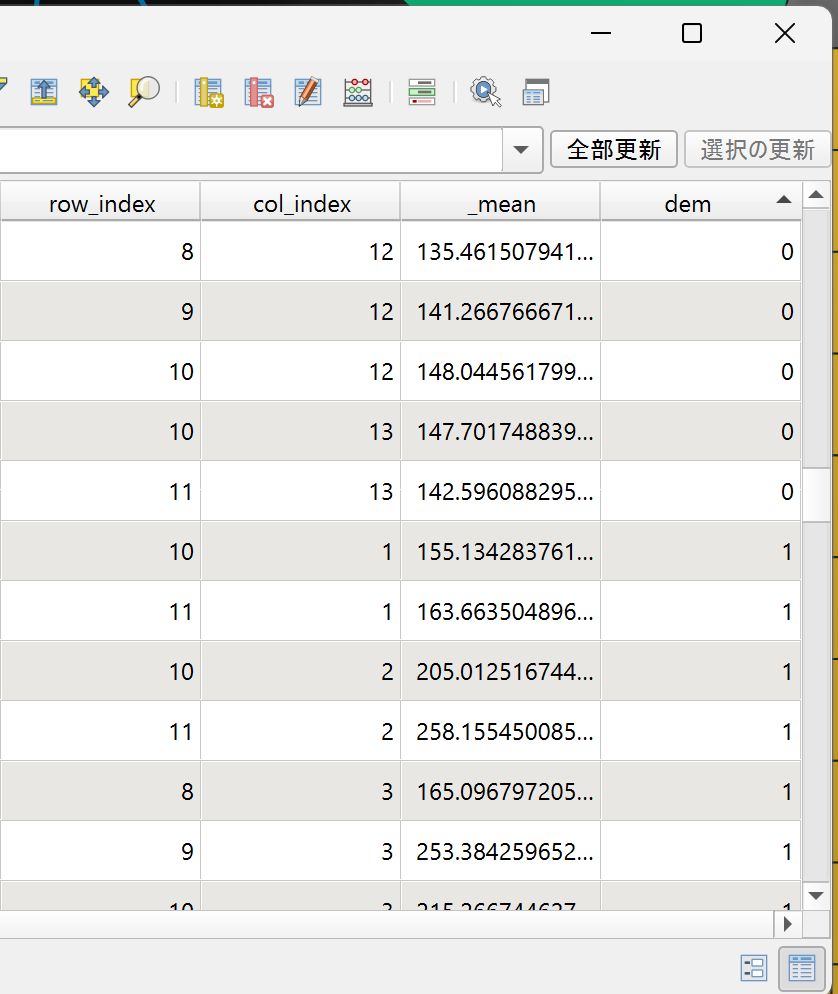838x994 pixels.
Task: Select cell 135.461507941...
Action: click(501, 252)
